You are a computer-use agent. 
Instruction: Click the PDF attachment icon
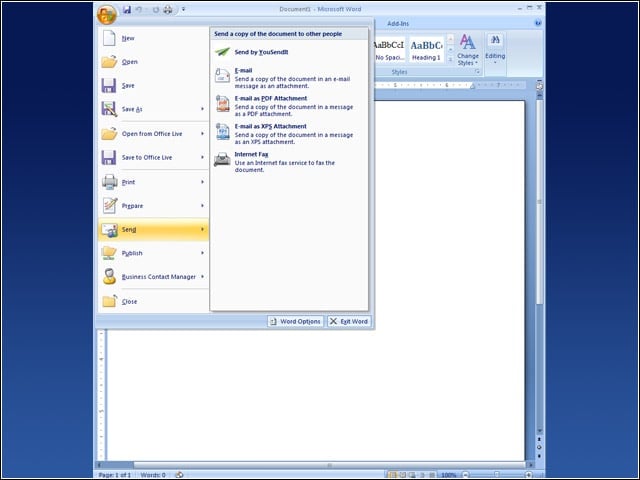(x=223, y=104)
